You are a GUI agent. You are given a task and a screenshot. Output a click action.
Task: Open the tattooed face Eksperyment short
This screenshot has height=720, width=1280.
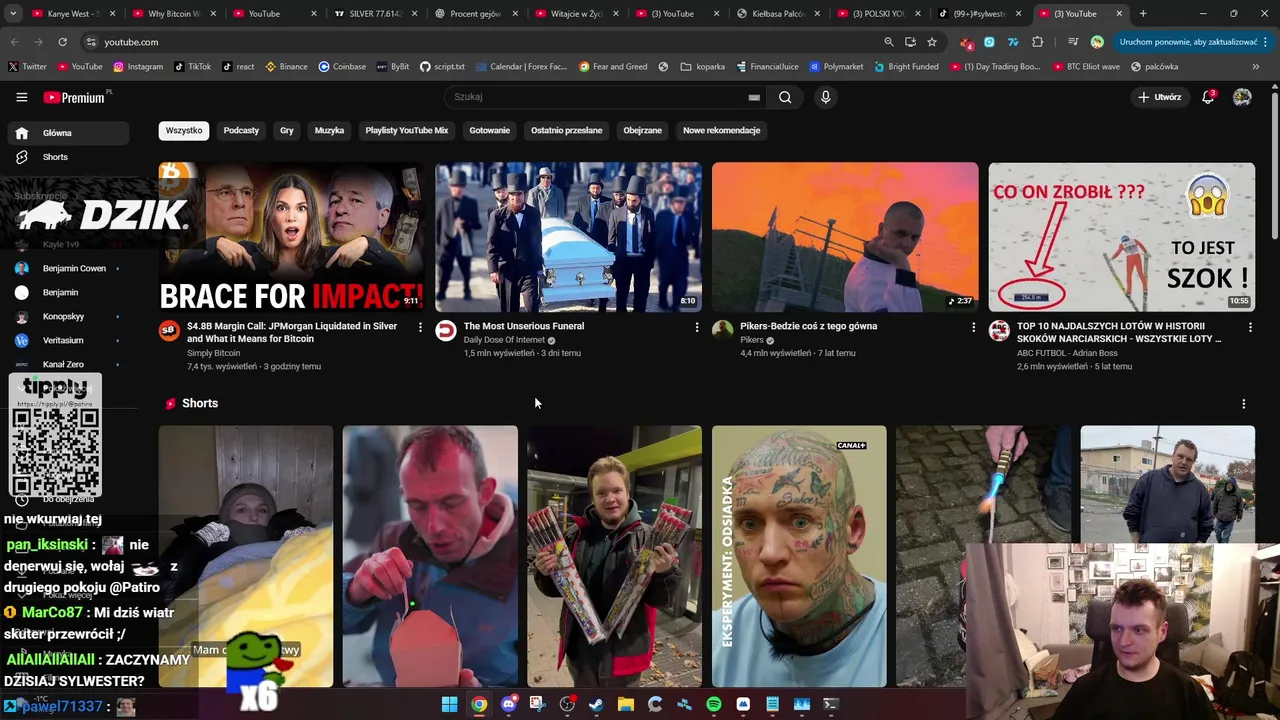[799, 556]
